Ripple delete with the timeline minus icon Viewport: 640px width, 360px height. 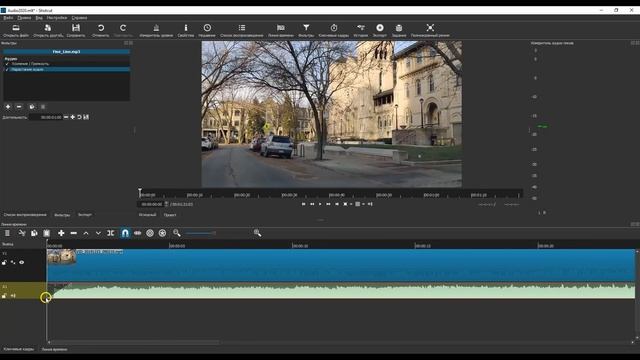(73, 233)
